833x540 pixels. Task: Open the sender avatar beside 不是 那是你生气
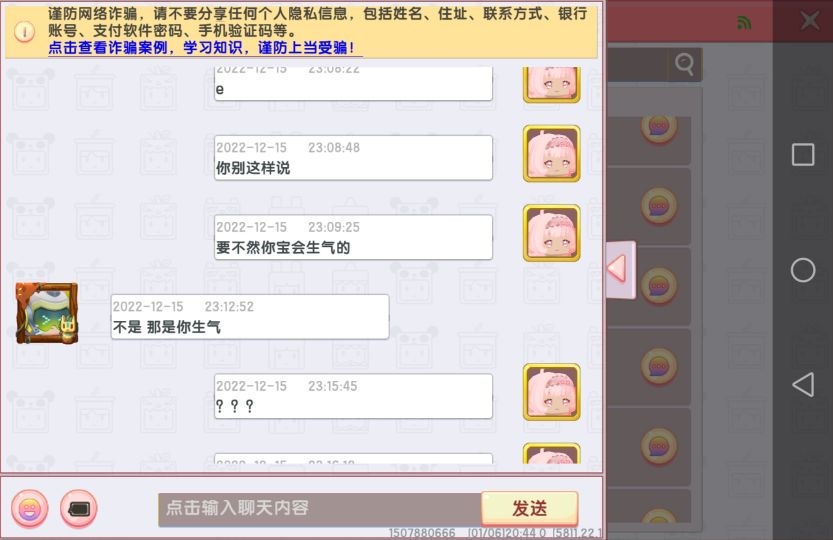(x=47, y=313)
